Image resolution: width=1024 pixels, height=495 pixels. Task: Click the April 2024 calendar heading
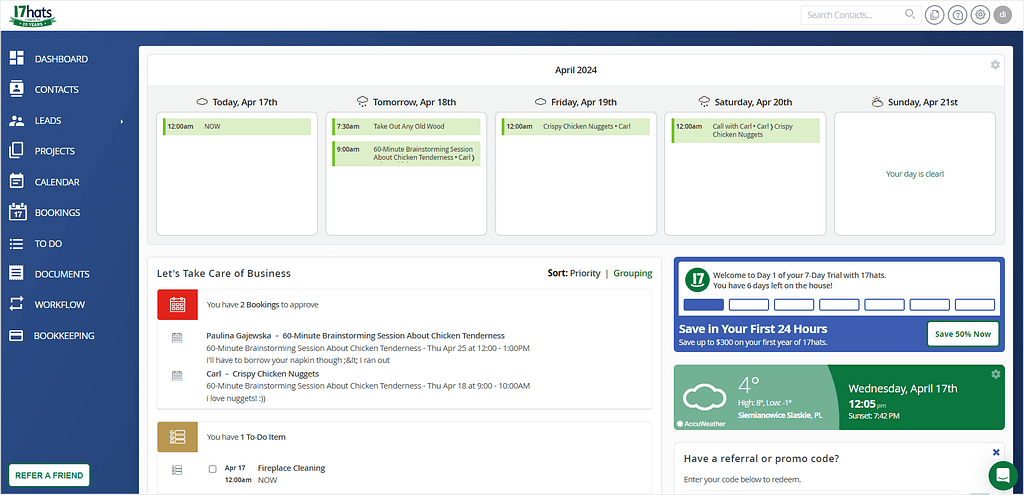pyautogui.click(x=576, y=70)
